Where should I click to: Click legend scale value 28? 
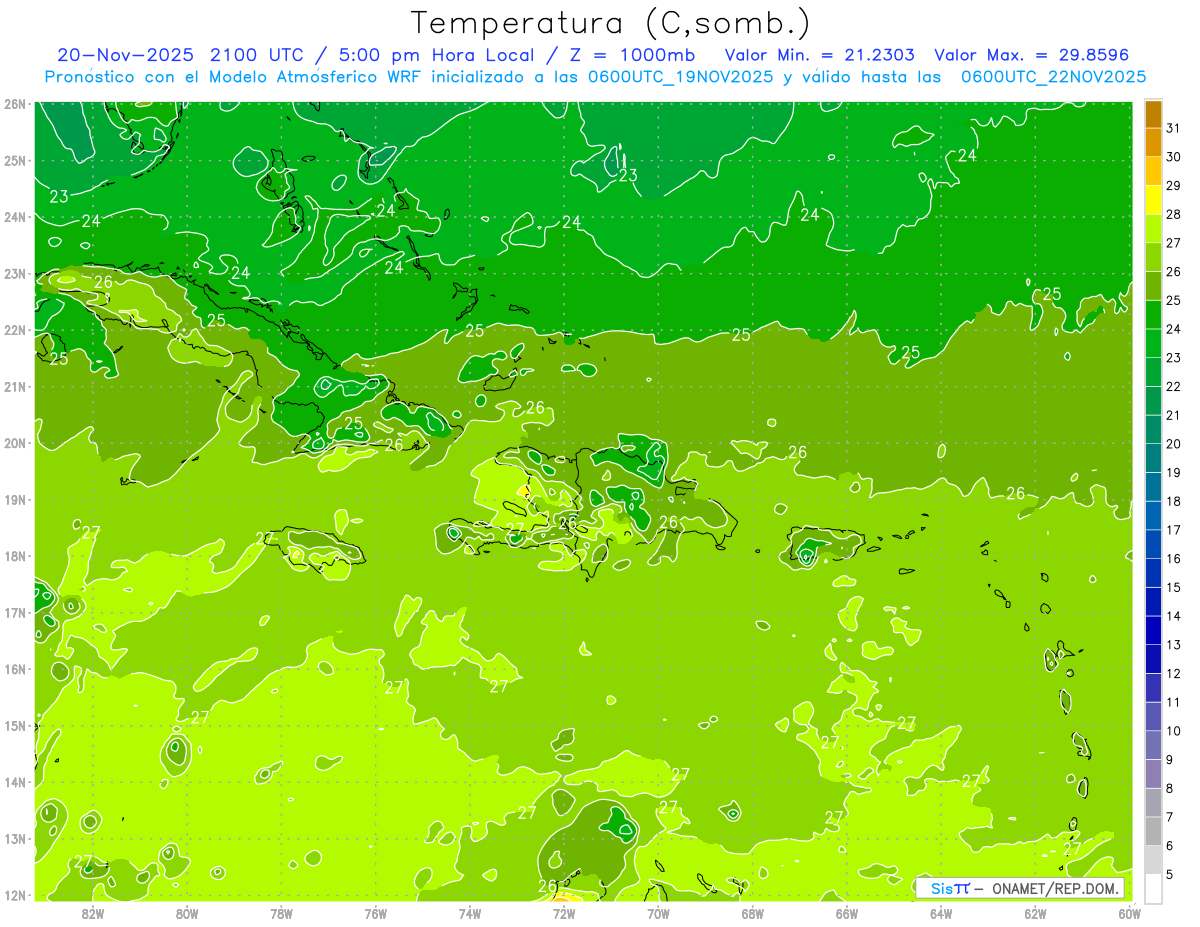coord(1174,214)
